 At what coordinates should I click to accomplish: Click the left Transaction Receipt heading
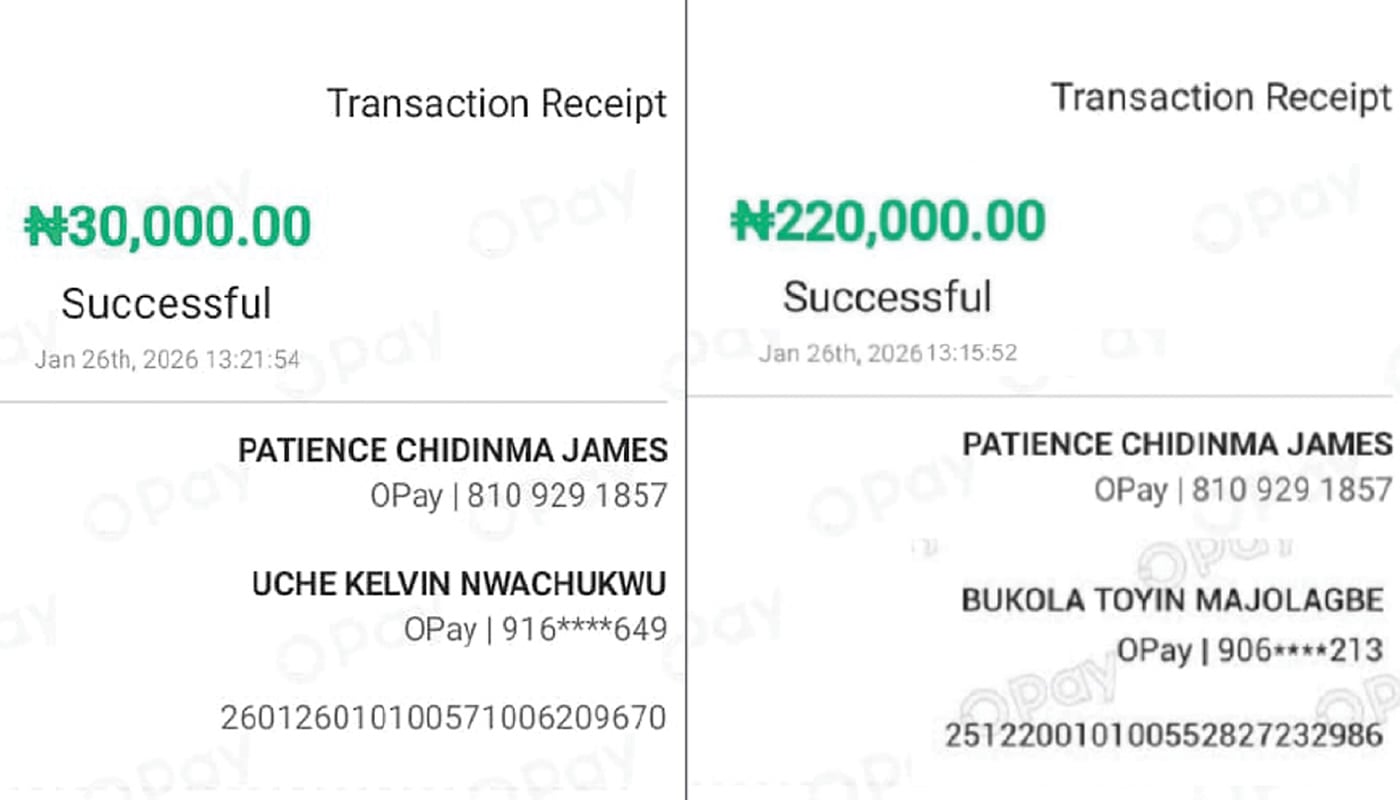[x=496, y=104]
